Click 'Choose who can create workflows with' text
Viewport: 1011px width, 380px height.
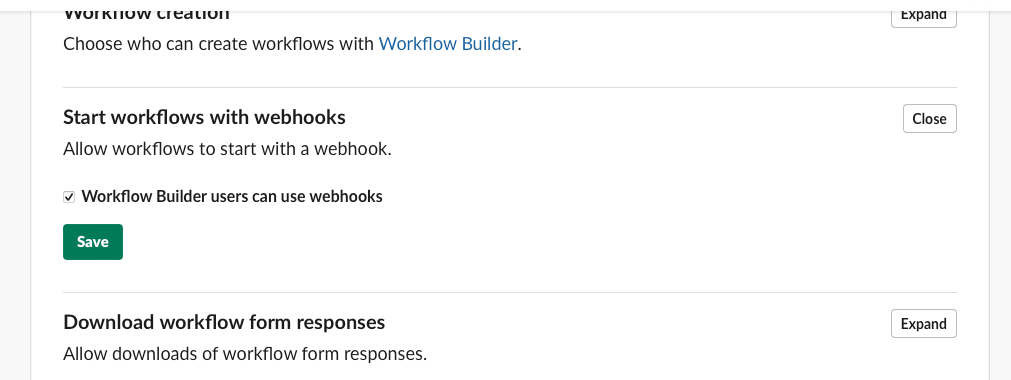click(219, 44)
